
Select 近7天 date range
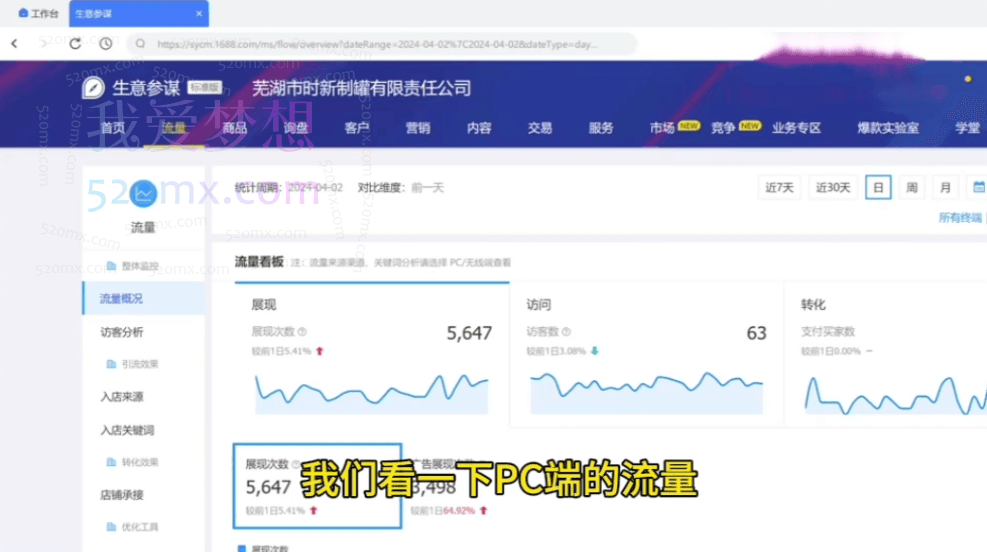[x=779, y=188]
